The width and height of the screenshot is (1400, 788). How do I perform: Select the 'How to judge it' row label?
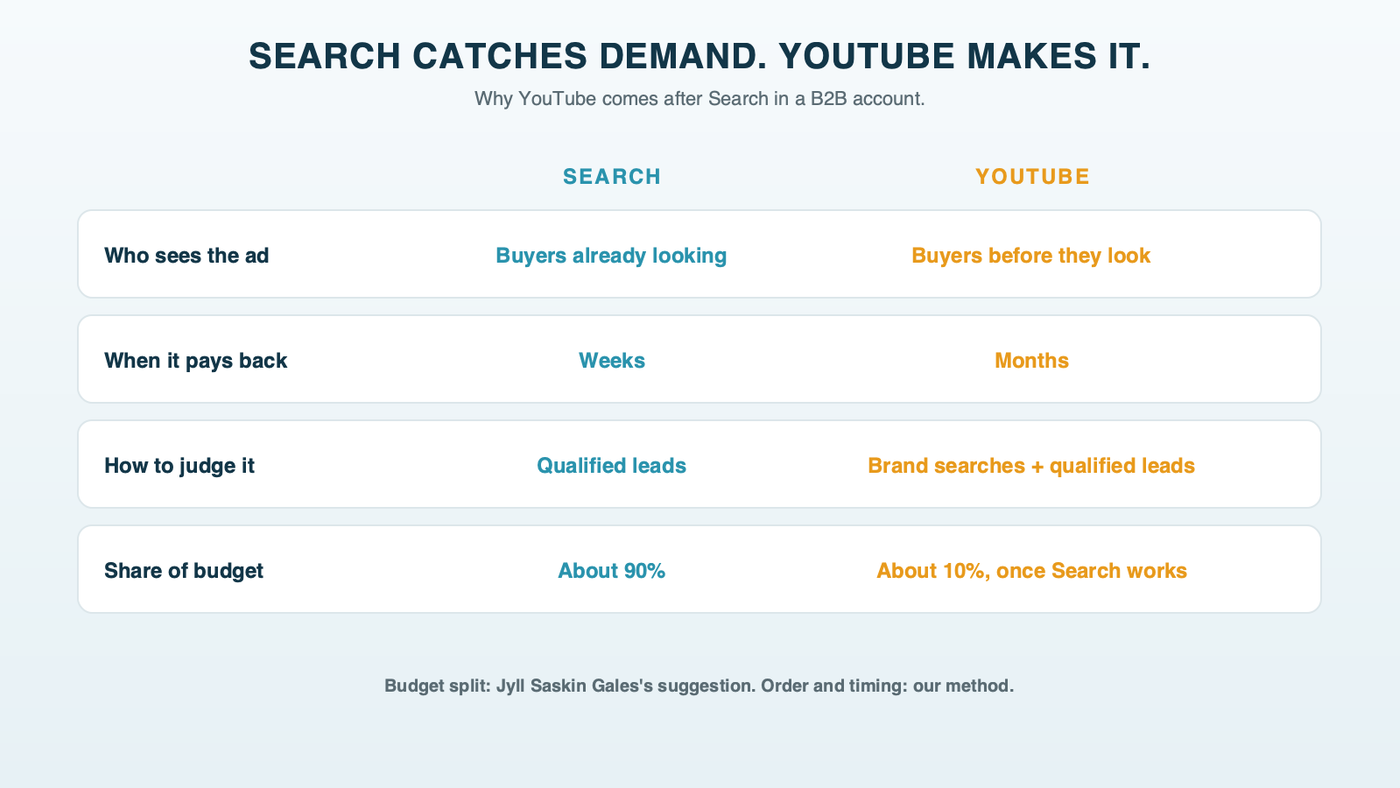[x=180, y=465]
